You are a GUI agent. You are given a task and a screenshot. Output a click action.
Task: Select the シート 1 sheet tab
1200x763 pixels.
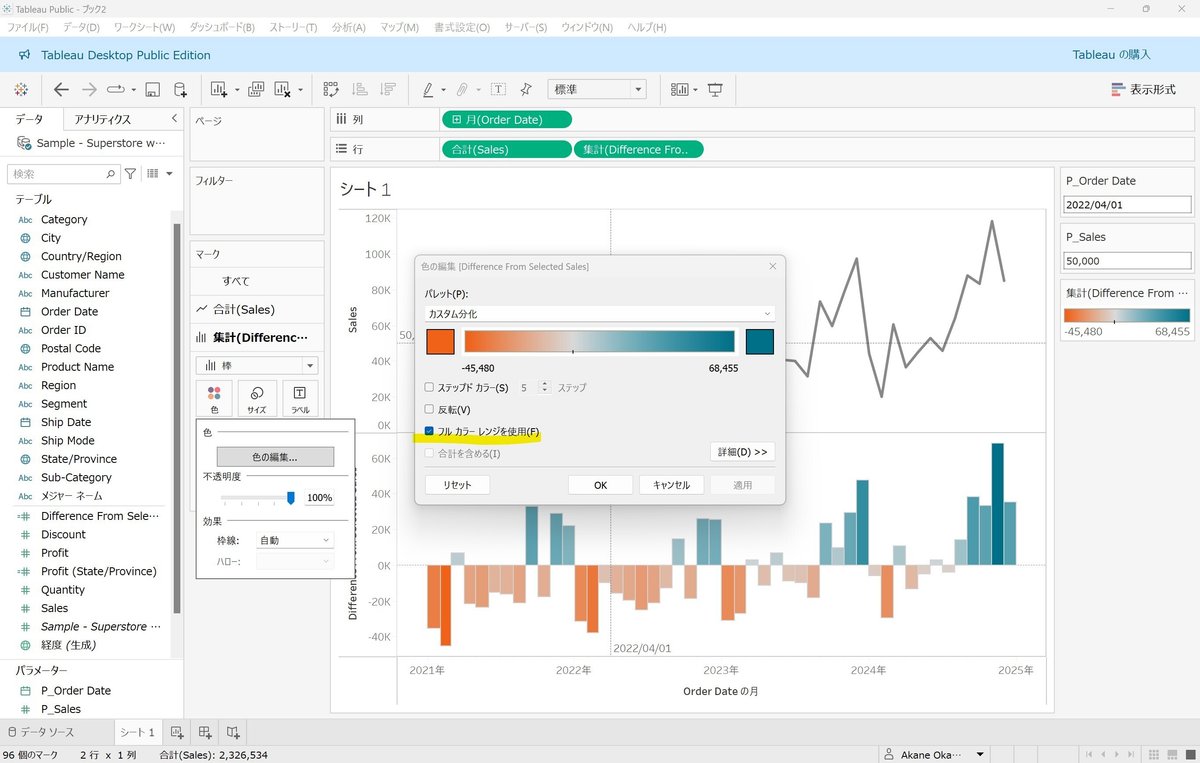click(x=138, y=732)
